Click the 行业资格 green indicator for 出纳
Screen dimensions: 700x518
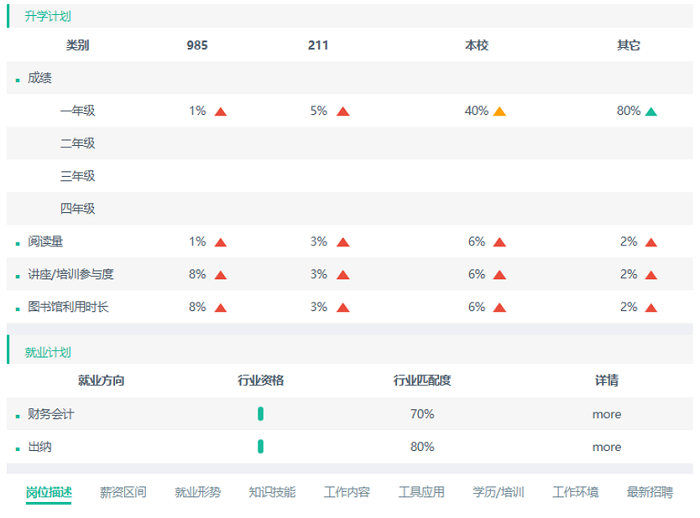(x=260, y=447)
